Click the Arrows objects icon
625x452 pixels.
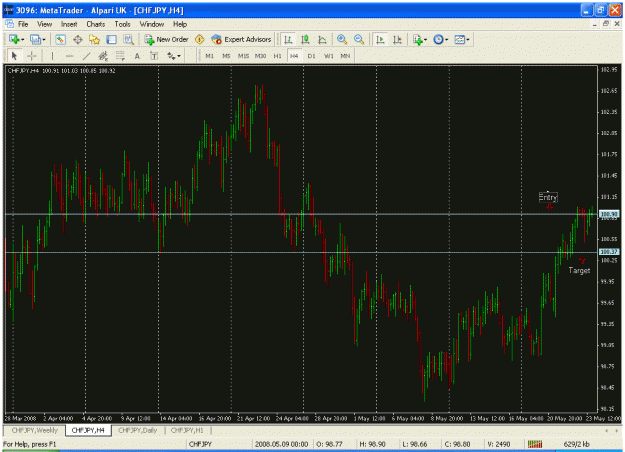(x=171, y=56)
